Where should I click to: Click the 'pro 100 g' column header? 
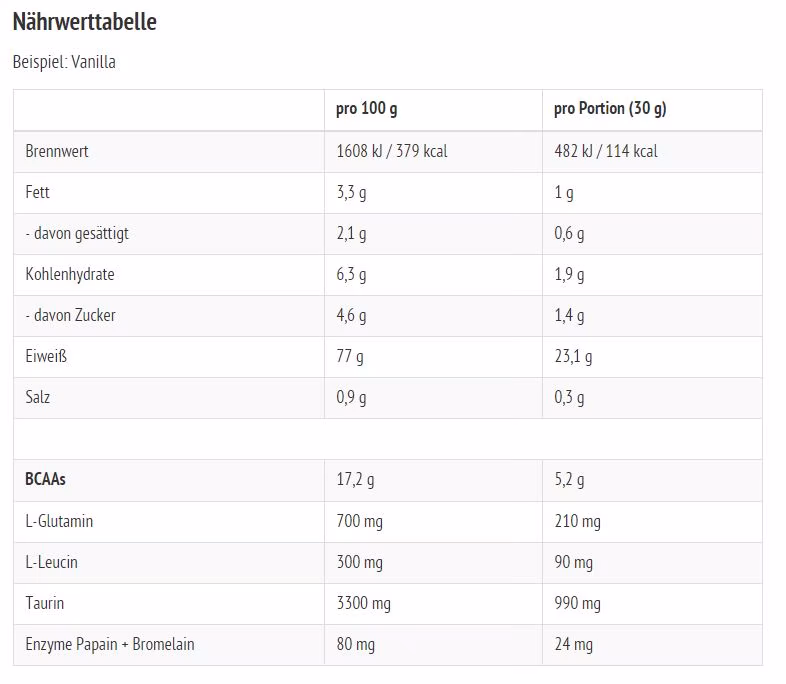[366, 109]
